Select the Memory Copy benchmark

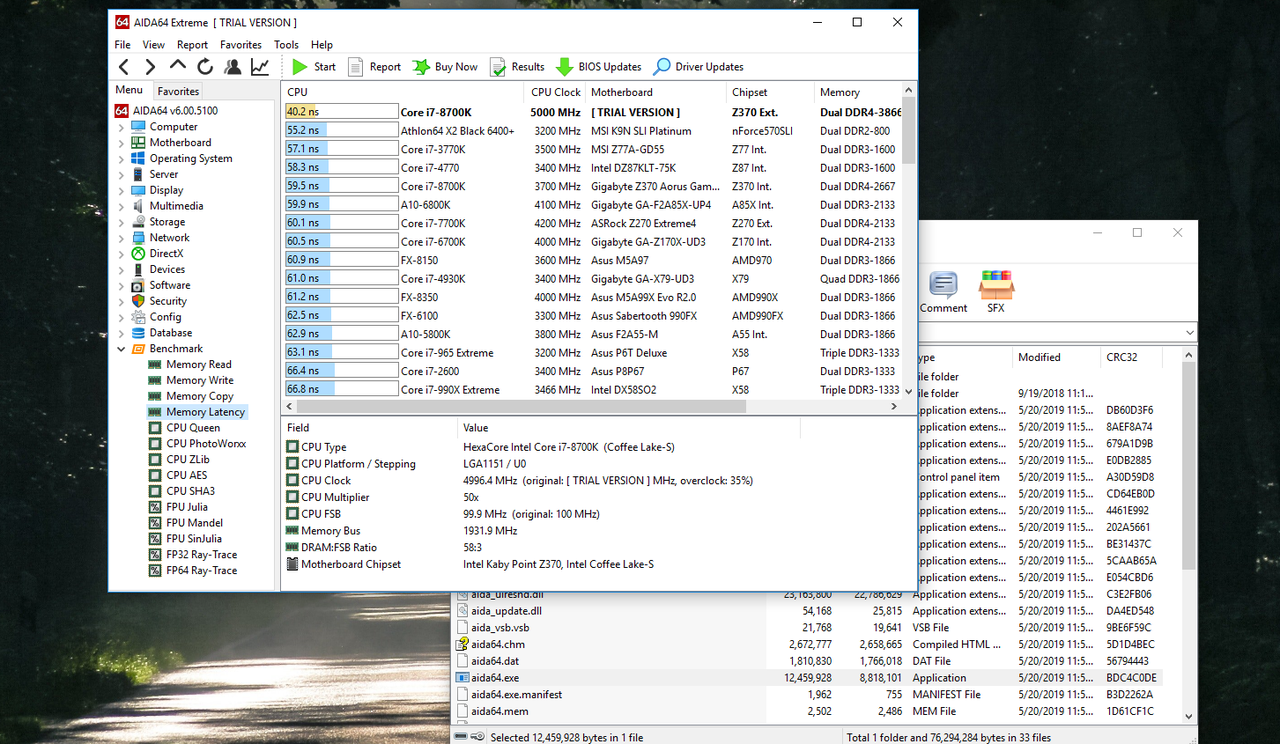tap(199, 396)
